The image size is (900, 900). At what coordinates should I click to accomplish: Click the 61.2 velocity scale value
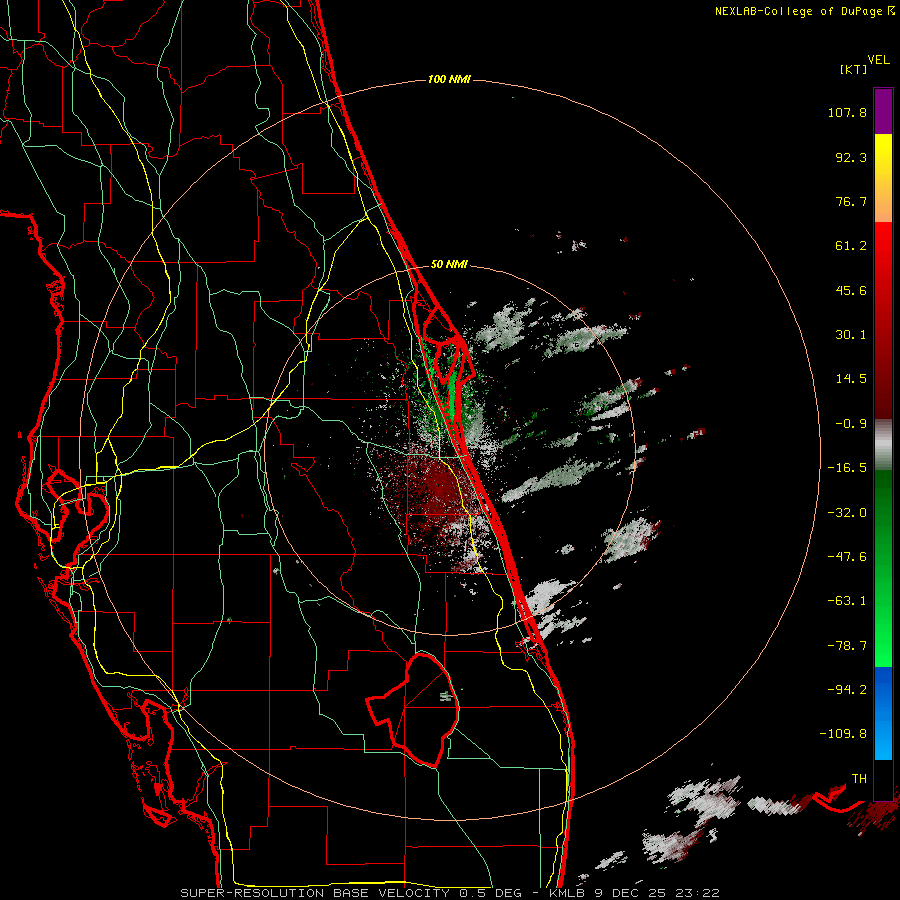[851, 246]
